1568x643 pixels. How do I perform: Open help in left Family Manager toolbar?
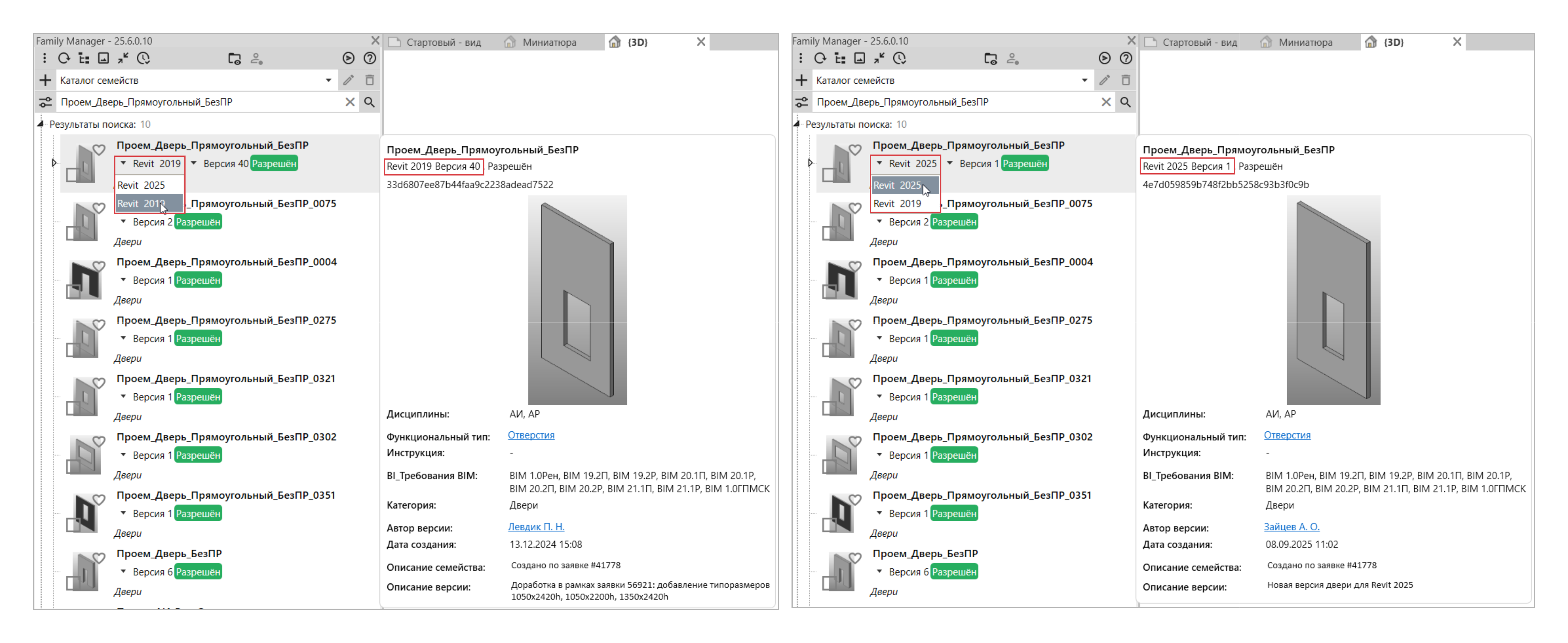coord(369,58)
